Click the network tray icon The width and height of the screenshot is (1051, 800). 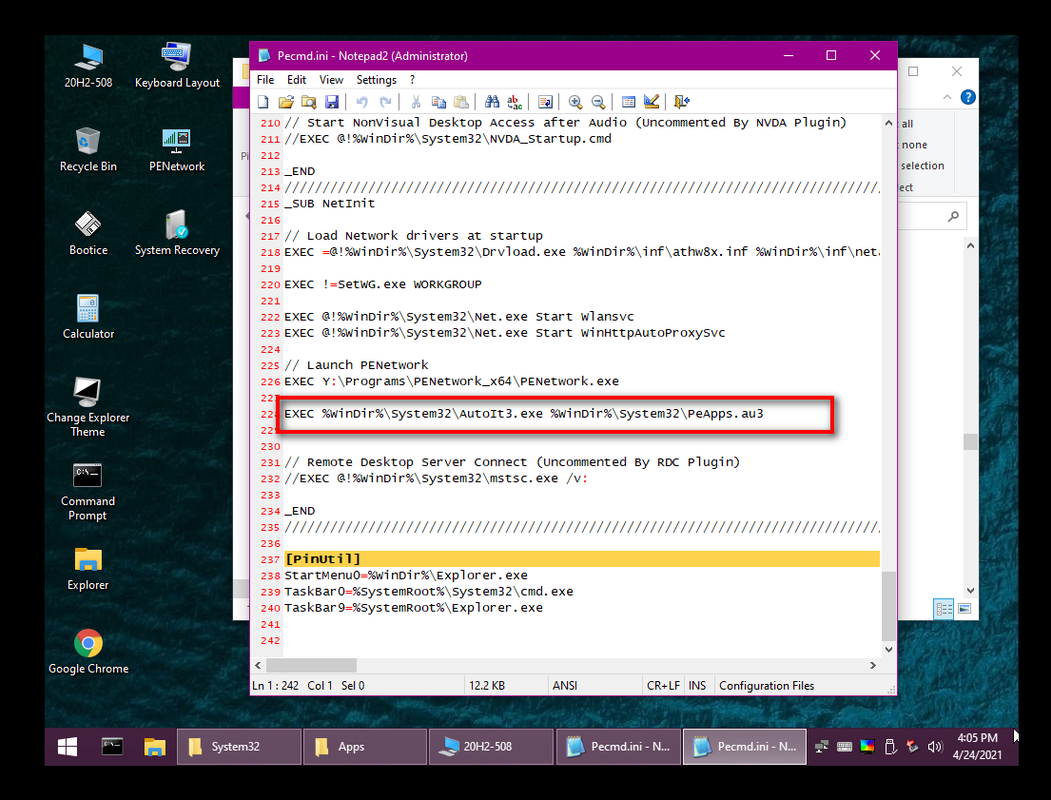pos(822,746)
